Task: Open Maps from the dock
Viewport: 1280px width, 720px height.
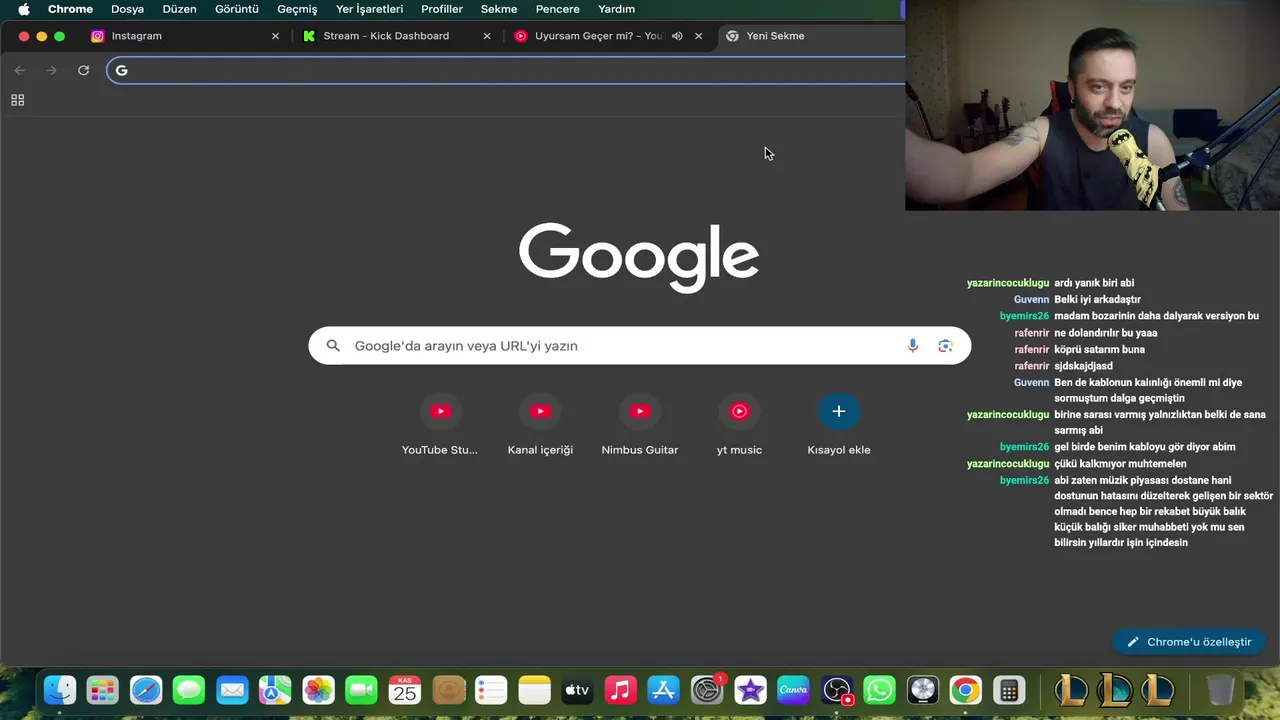Action: click(275, 690)
